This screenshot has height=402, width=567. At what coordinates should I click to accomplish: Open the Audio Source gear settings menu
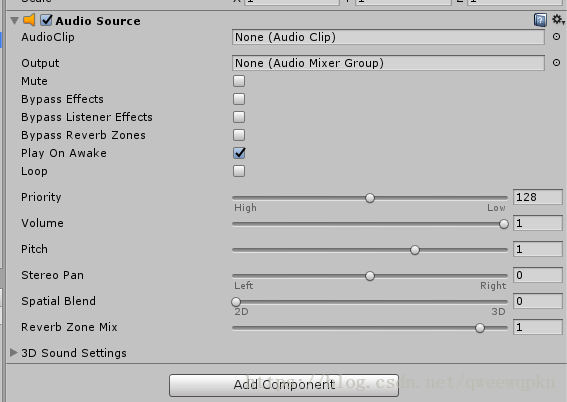pos(558,20)
